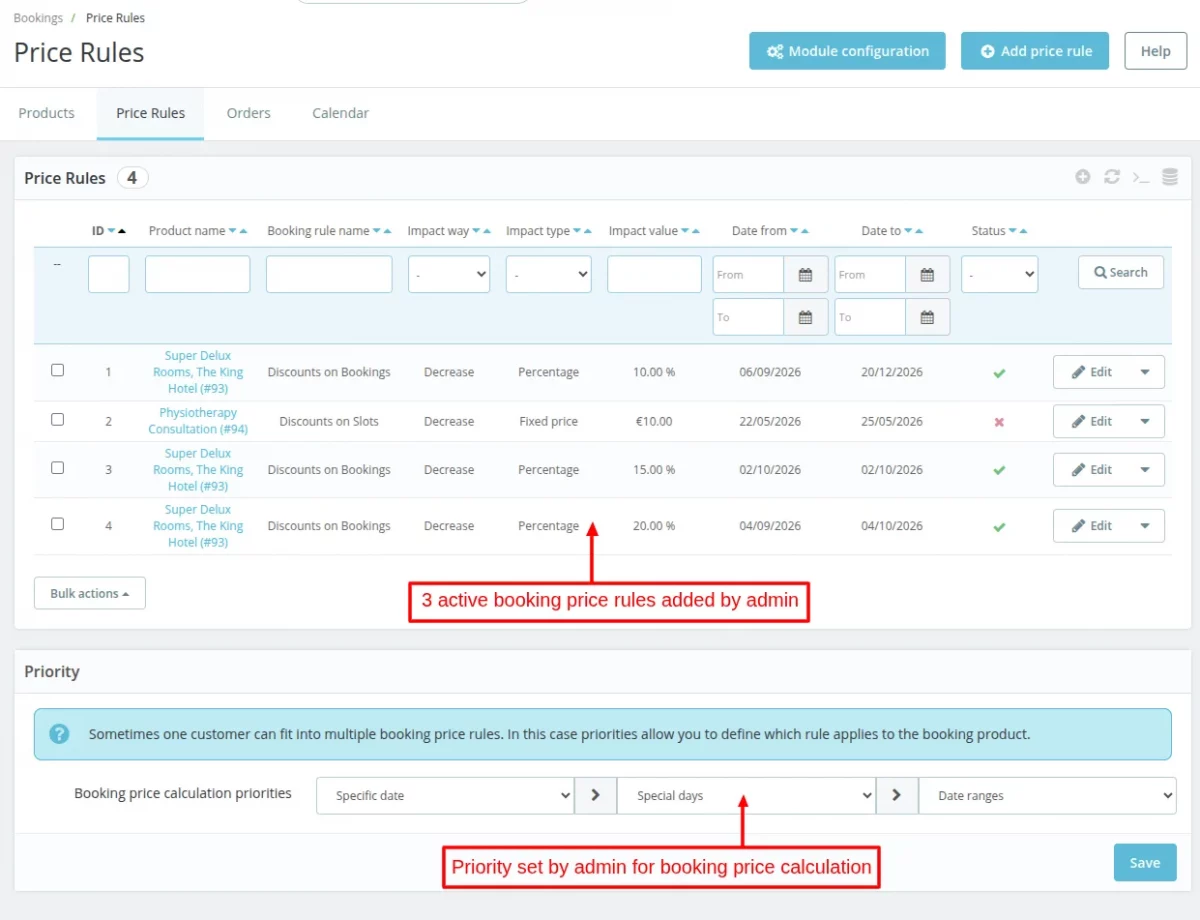The image size is (1200, 920).
Task: Sort ID column ascending
Action: (x=122, y=231)
